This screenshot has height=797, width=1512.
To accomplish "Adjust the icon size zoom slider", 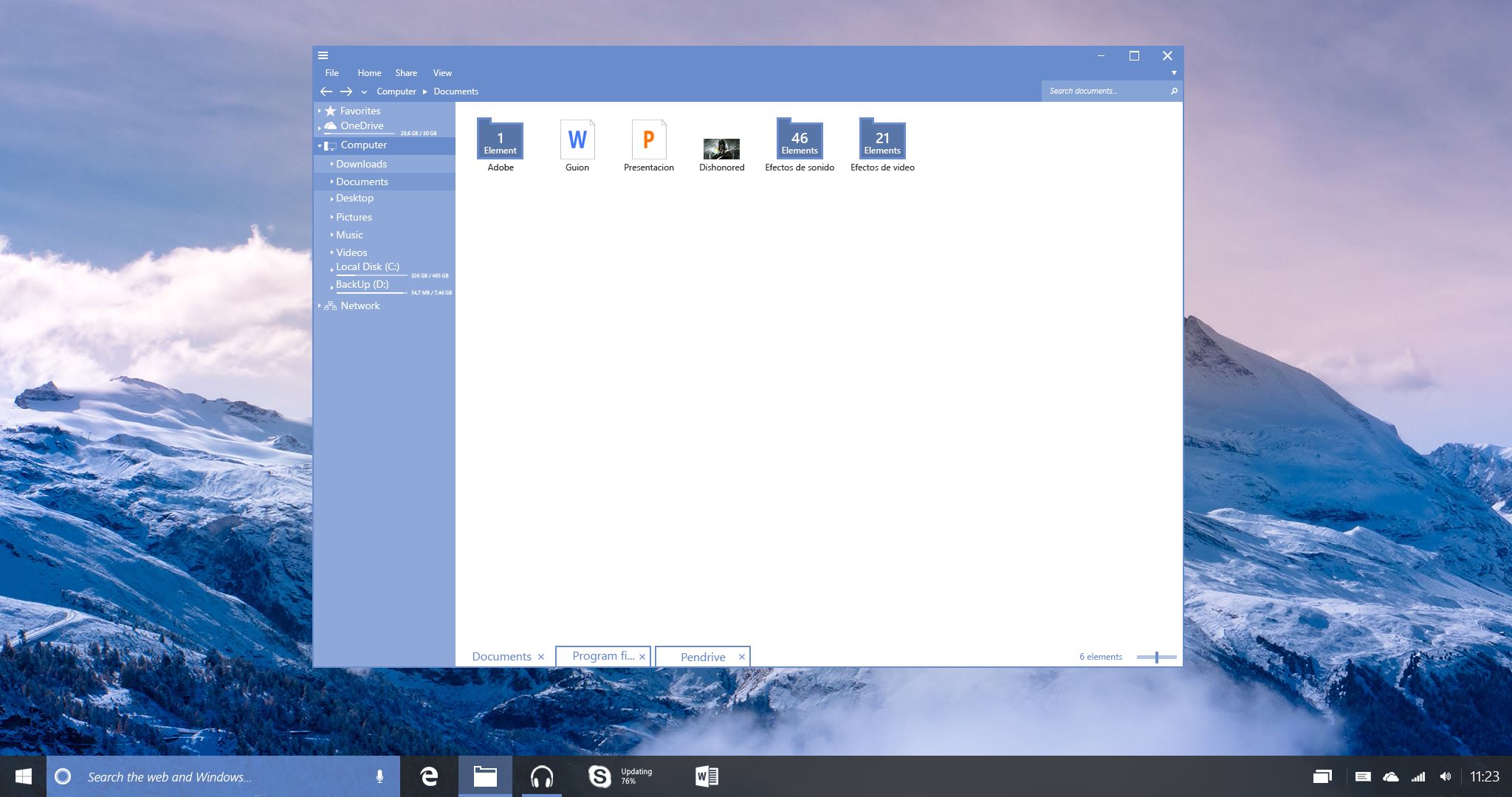I will coord(1156,657).
